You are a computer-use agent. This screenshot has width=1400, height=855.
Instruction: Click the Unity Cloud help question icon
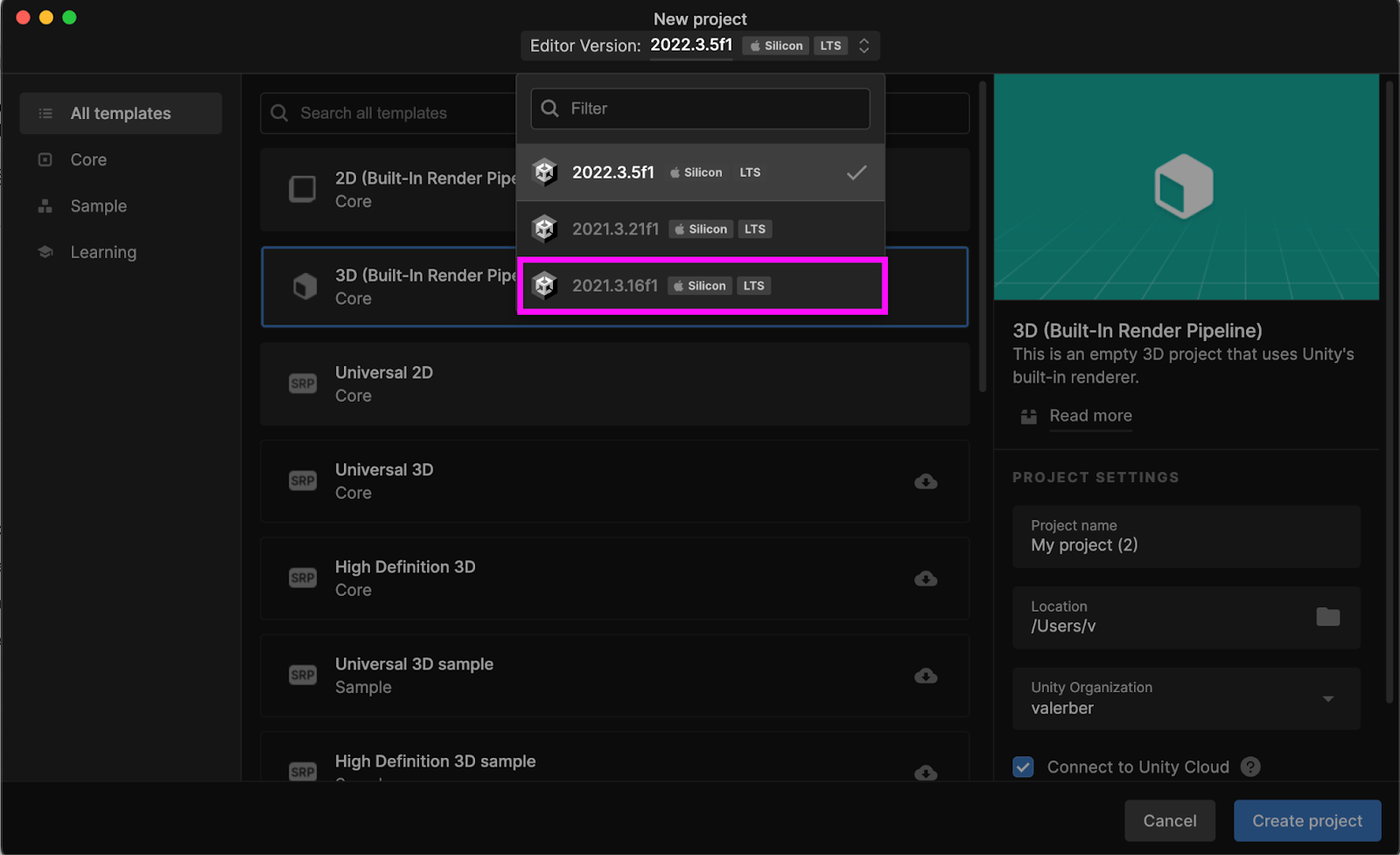pos(1251,767)
